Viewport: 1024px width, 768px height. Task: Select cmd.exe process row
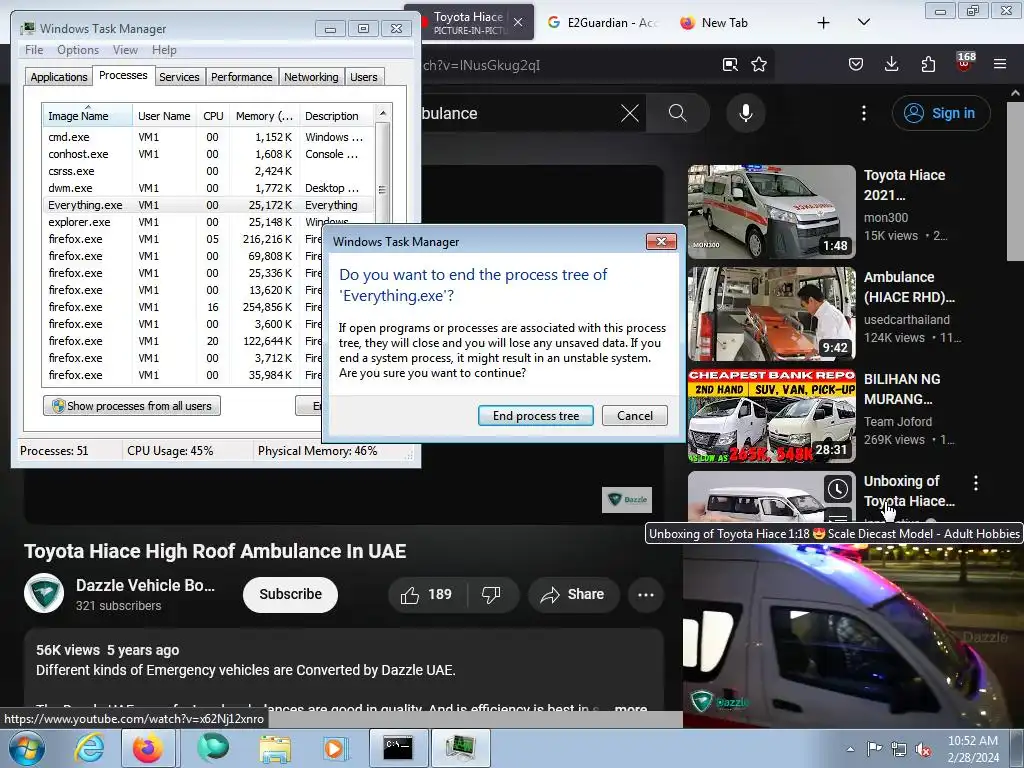pos(208,137)
